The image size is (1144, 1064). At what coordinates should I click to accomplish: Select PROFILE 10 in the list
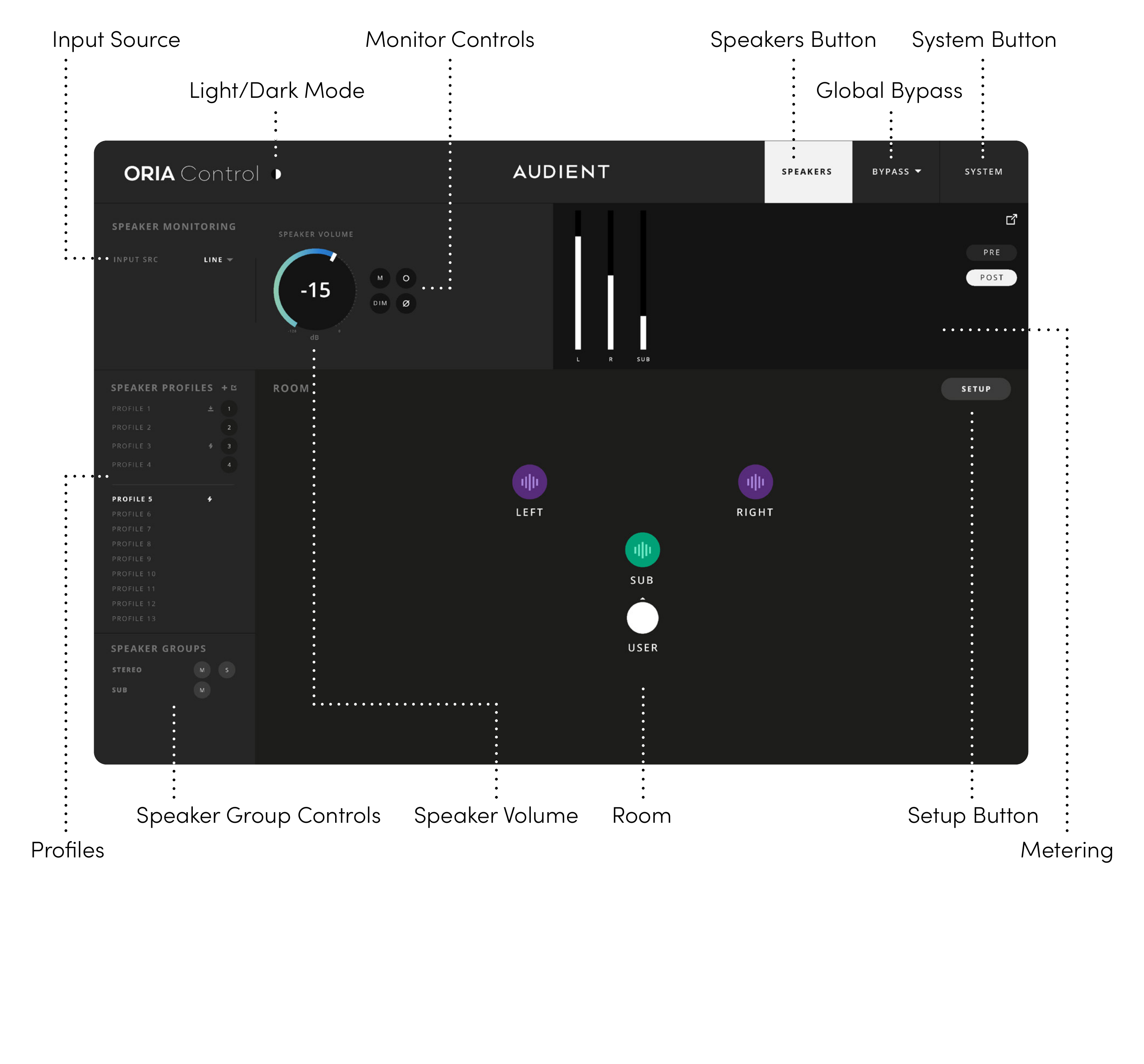point(134,573)
